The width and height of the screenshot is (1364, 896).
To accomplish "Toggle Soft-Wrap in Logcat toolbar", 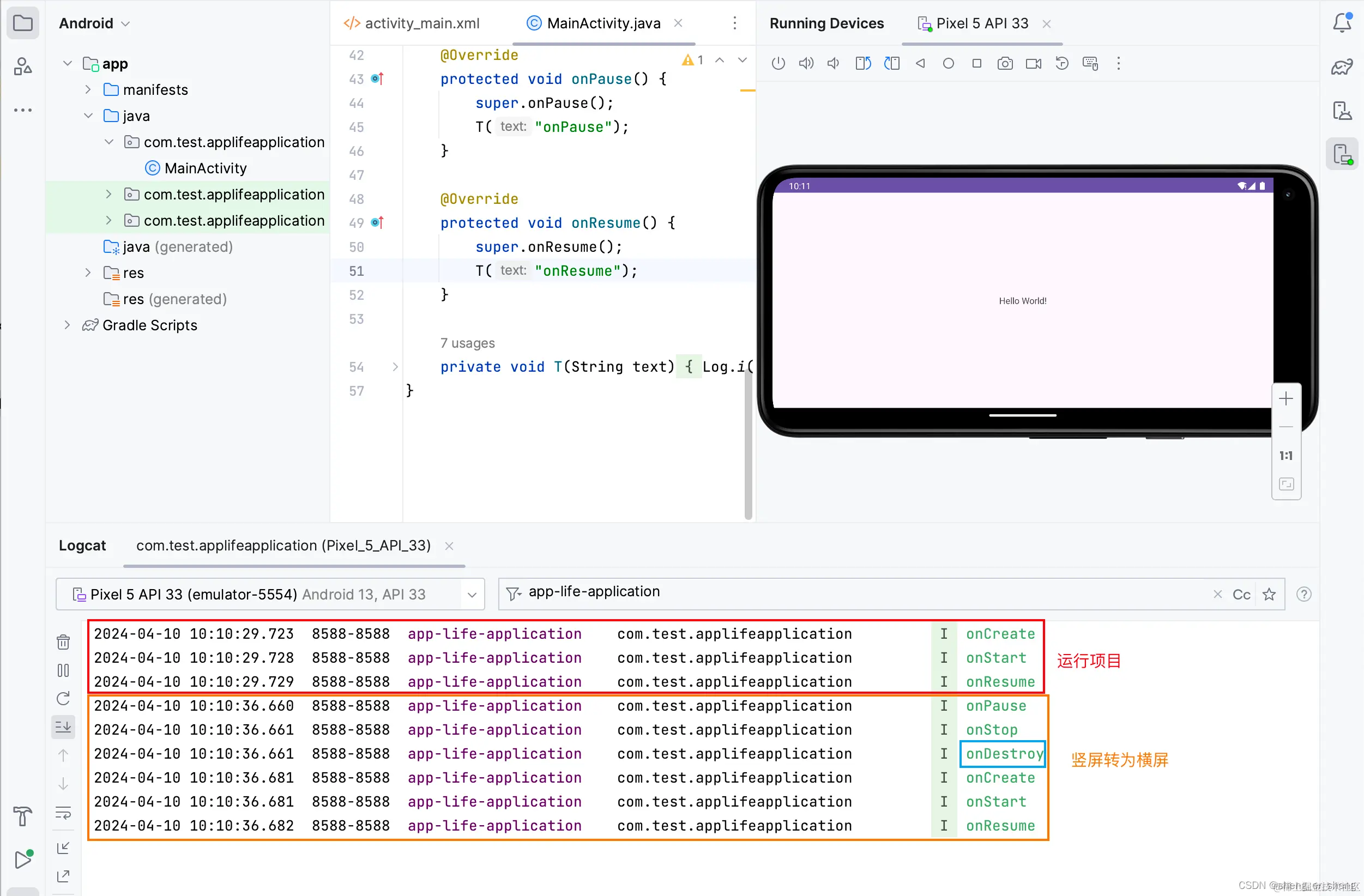I will (x=63, y=813).
